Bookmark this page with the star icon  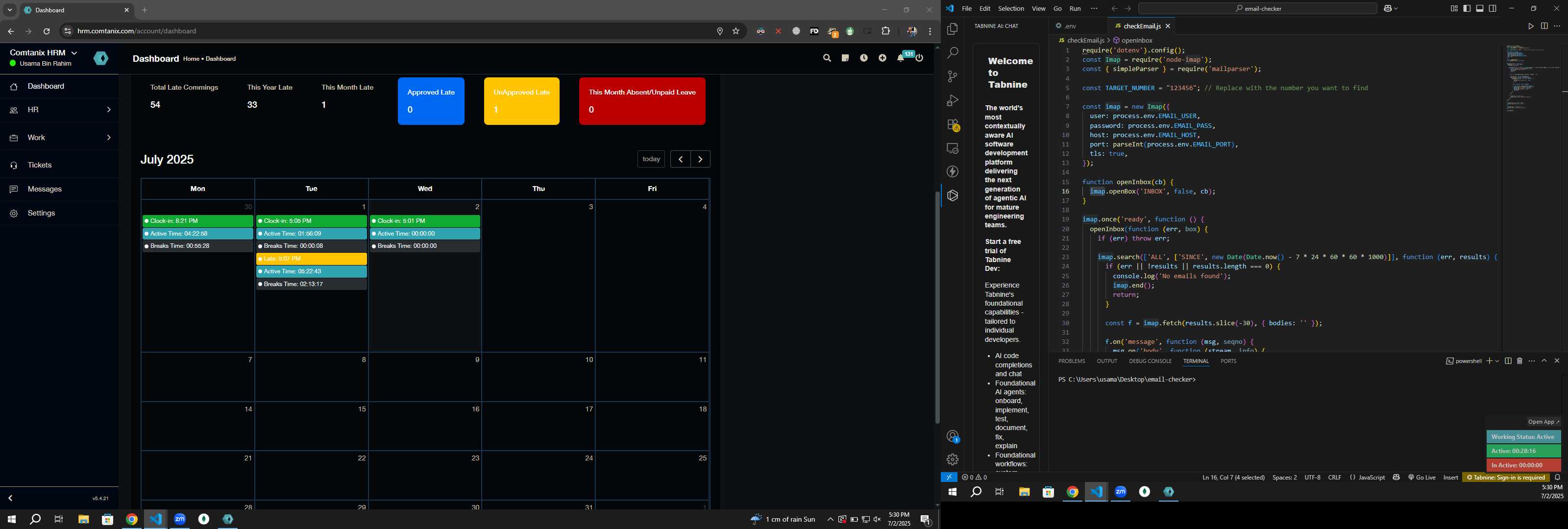click(736, 31)
